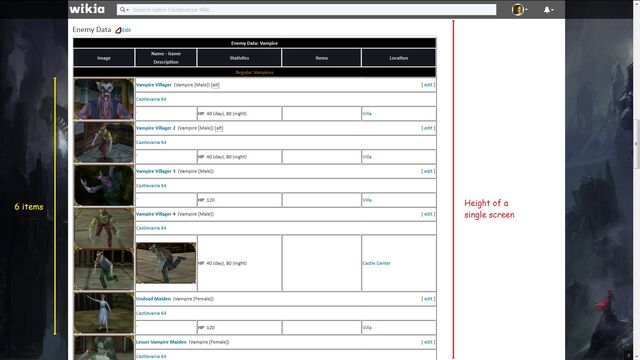Screen dimensions: 640x360
Task: Click the 'Regular Vampires' section row
Action: [x=254, y=73]
